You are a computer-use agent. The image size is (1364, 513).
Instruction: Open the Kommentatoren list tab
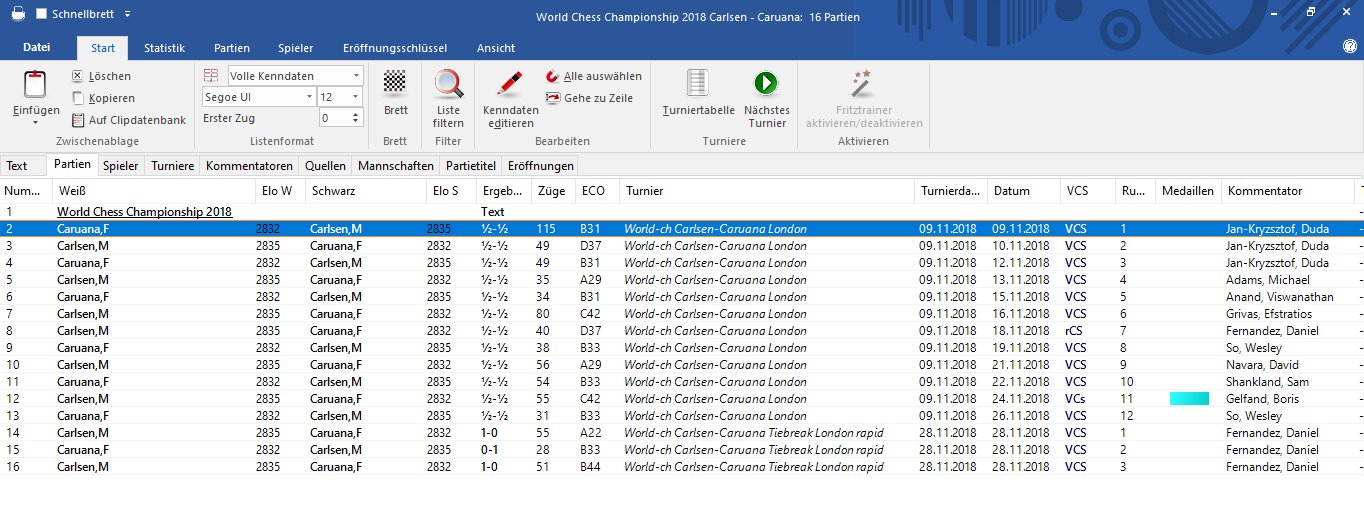pyautogui.click(x=249, y=166)
